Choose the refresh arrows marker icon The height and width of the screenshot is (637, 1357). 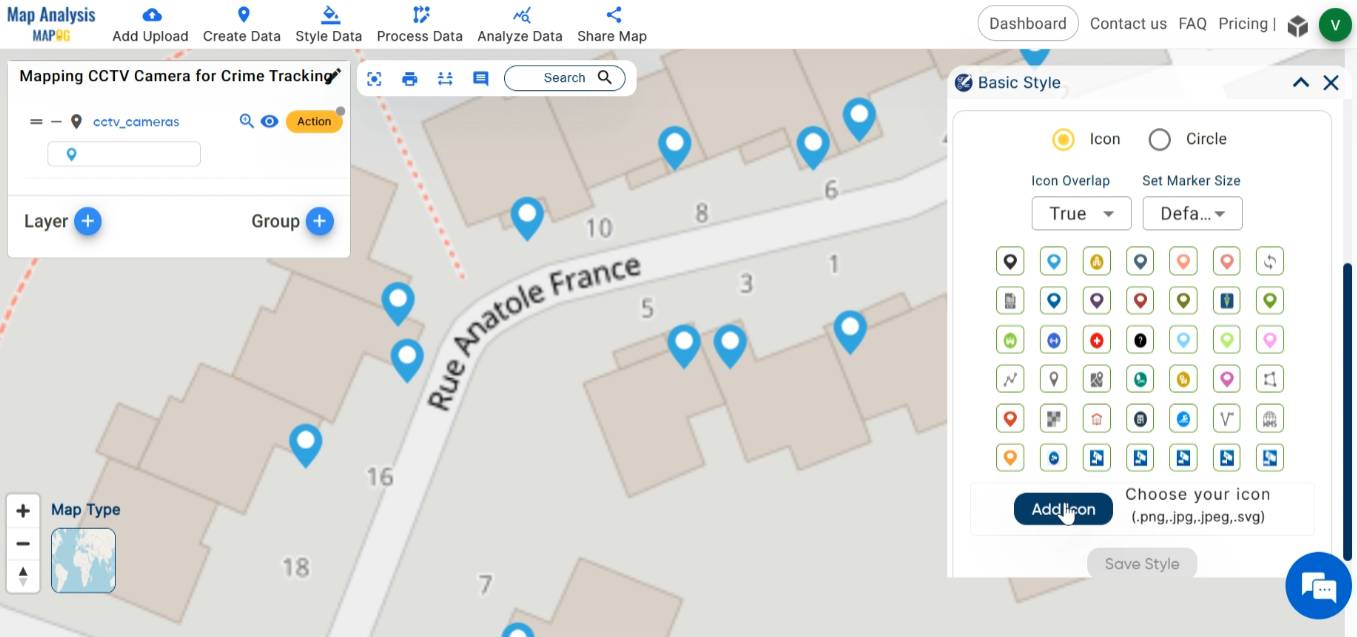coord(1270,262)
